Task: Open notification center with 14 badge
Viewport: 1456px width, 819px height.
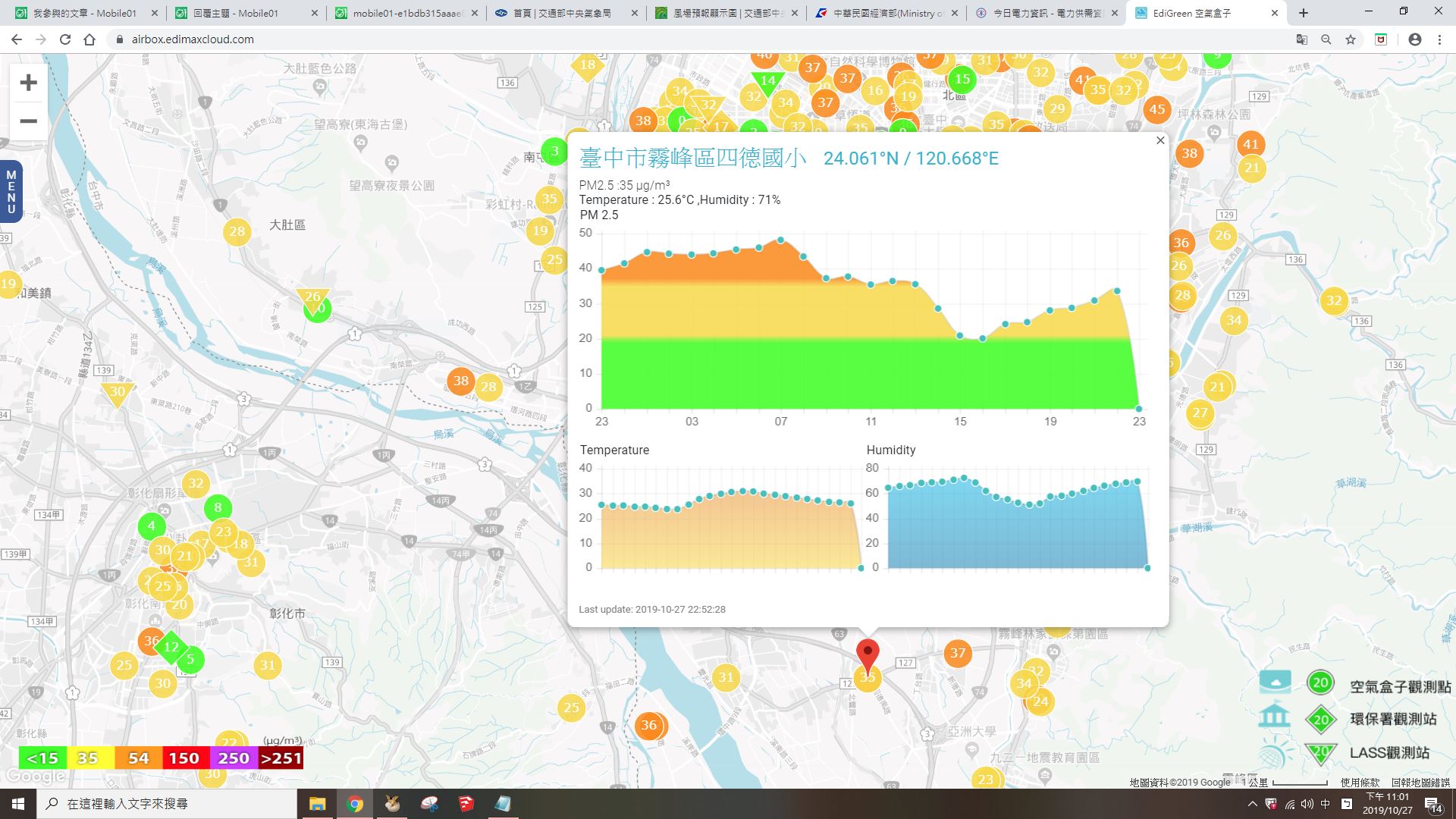Action: click(x=1432, y=805)
